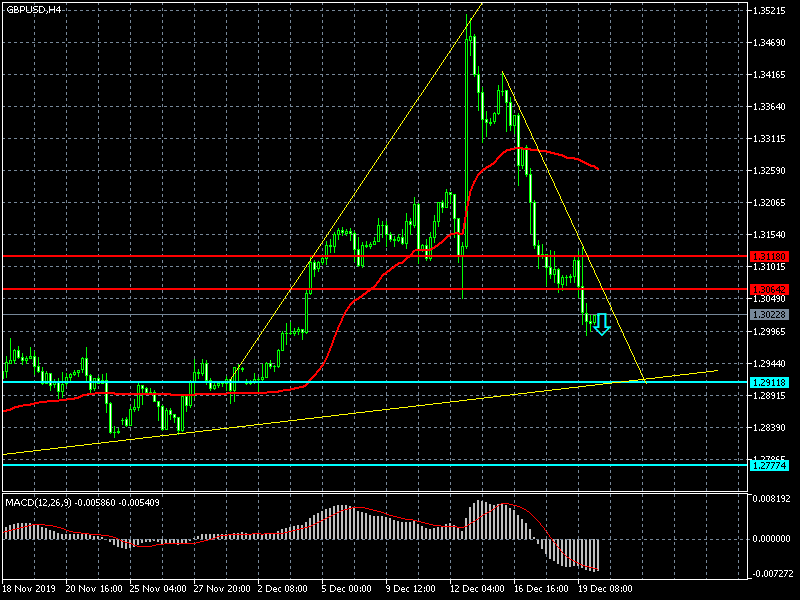Select the blue down arrow marker on chart
This screenshot has height=600, width=800.
tap(602, 324)
